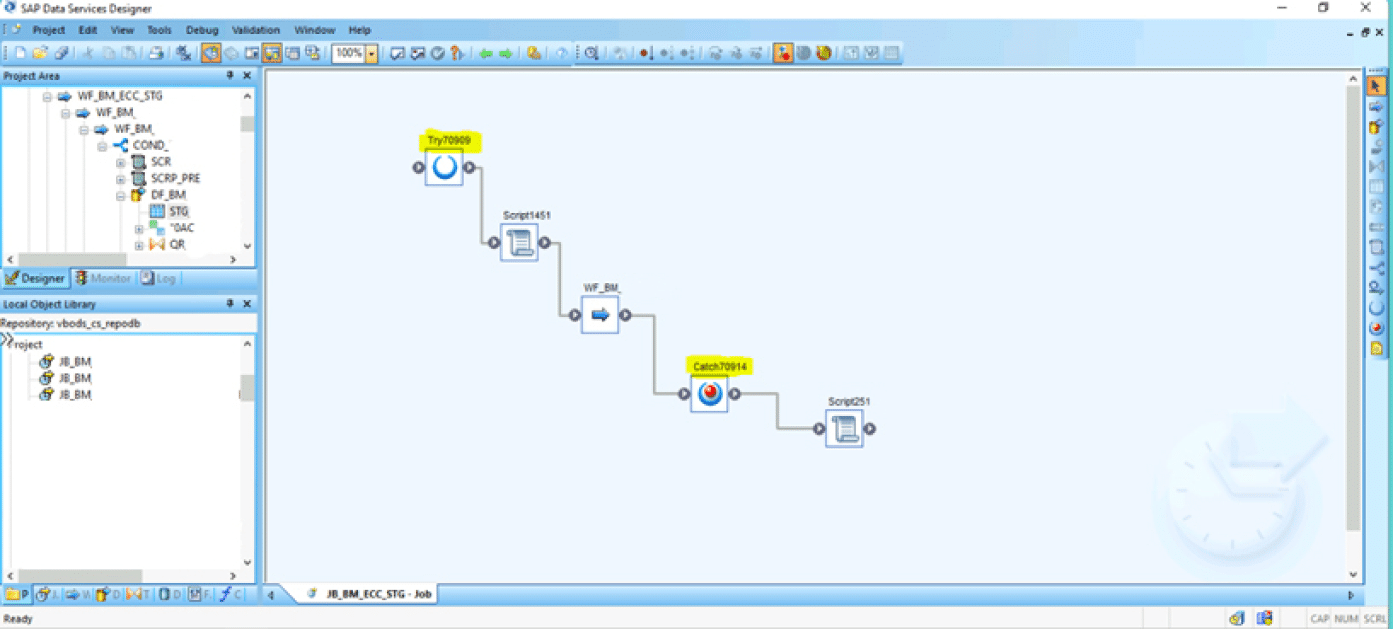This screenshot has width=1393, height=629.
Task: Open the Help menu
Action: point(359,30)
